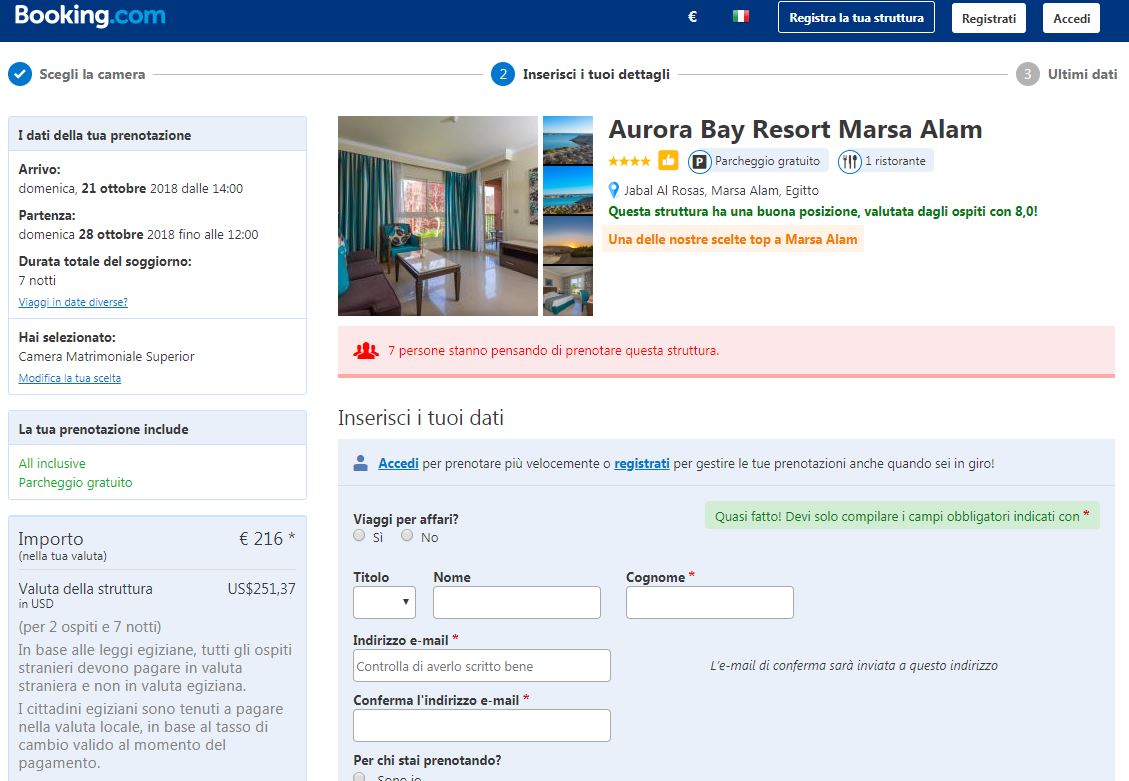Click the Quasi fatto green notice
This screenshot has width=1129, height=781.
pyautogui.click(x=902, y=515)
